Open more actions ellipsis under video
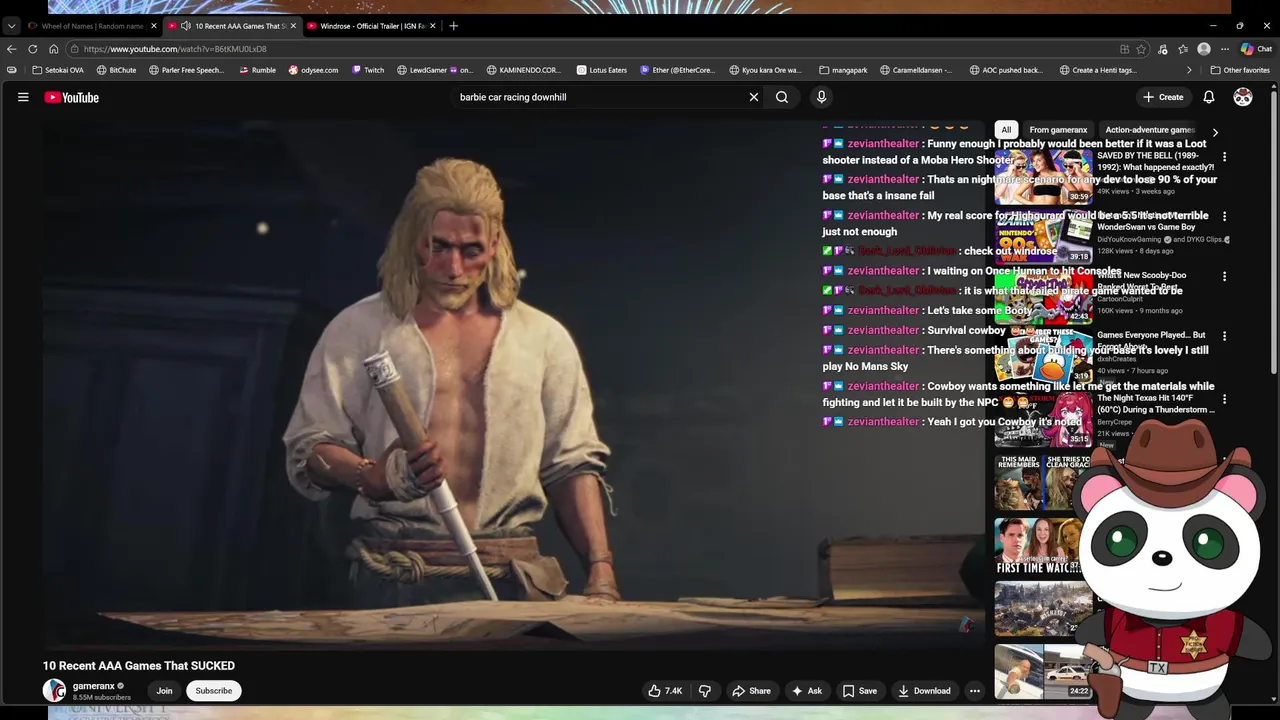Screen dimensions: 1280x720 tap(975, 691)
